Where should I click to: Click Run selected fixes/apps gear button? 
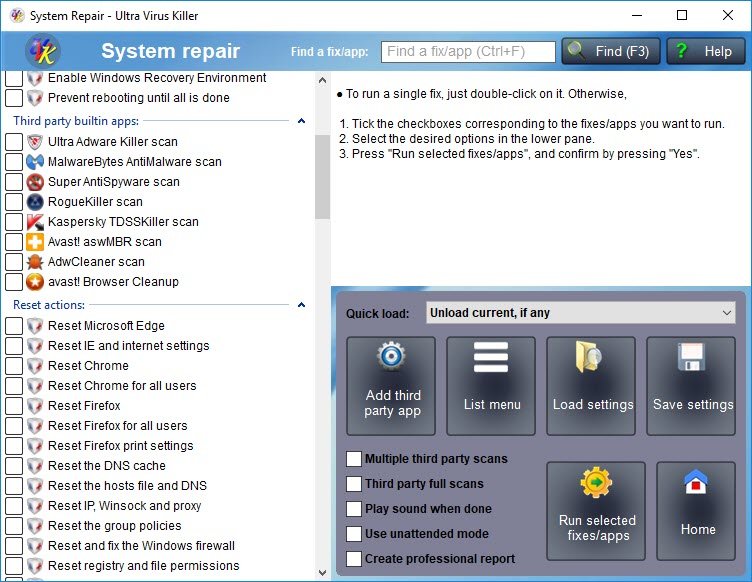click(x=596, y=511)
